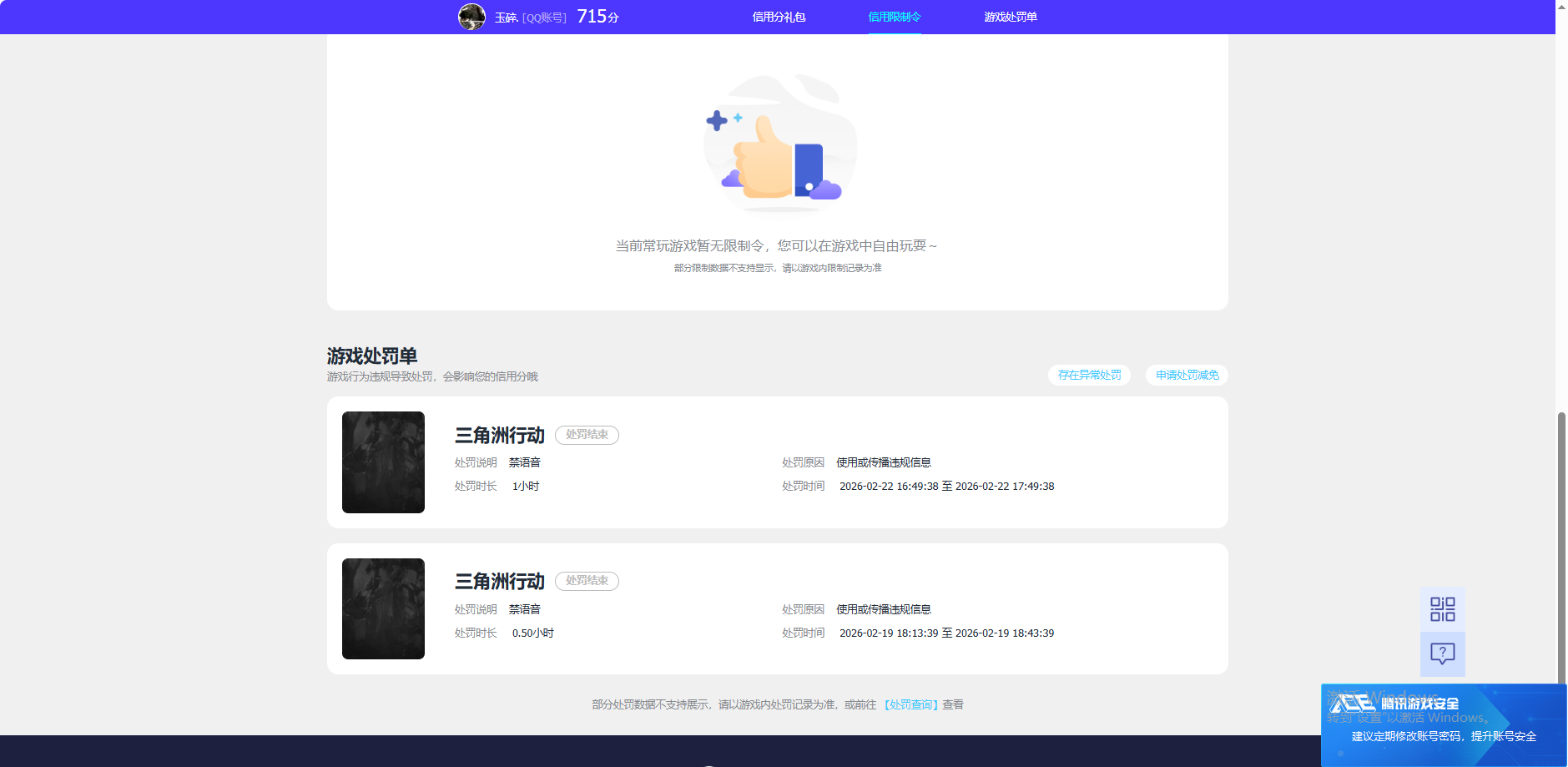Screen dimensions: 1568x767
Task: Click the game thumbnail of the 1小时 punishment
Action: click(x=383, y=462)
